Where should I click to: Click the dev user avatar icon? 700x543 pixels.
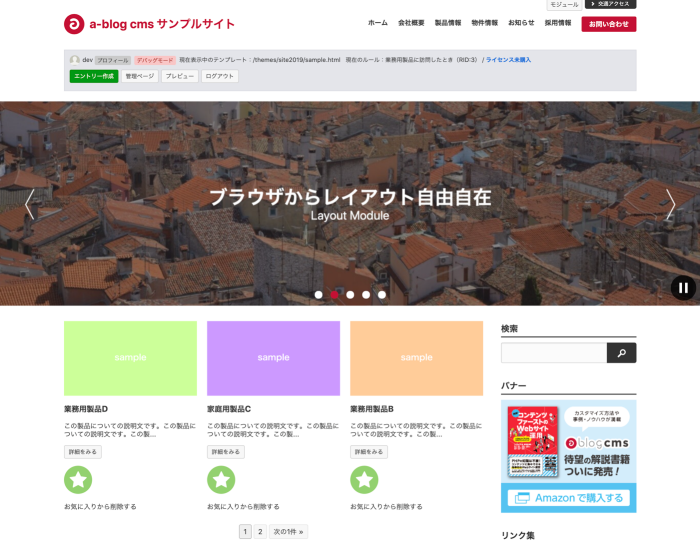click(x=75, y=60)
